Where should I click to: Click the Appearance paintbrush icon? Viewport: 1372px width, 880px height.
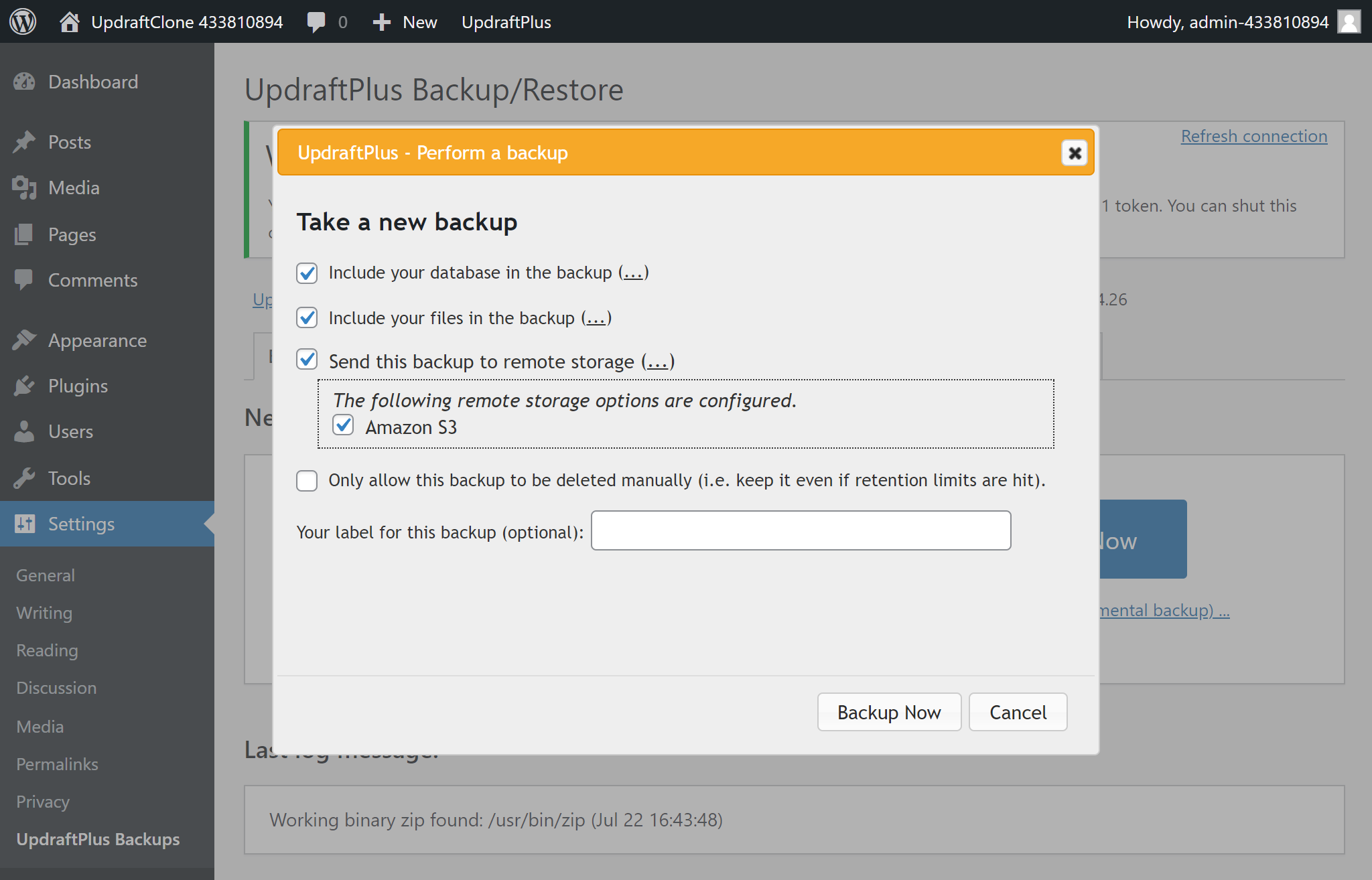(x=24, y=340)
